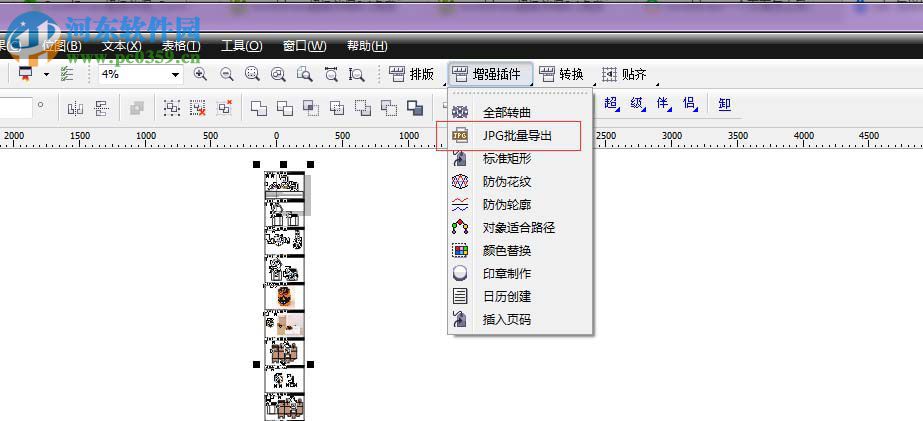Click the options checklist icon
Image resolution: width=923 pixels, height=421 pixels.
(67, 74)
